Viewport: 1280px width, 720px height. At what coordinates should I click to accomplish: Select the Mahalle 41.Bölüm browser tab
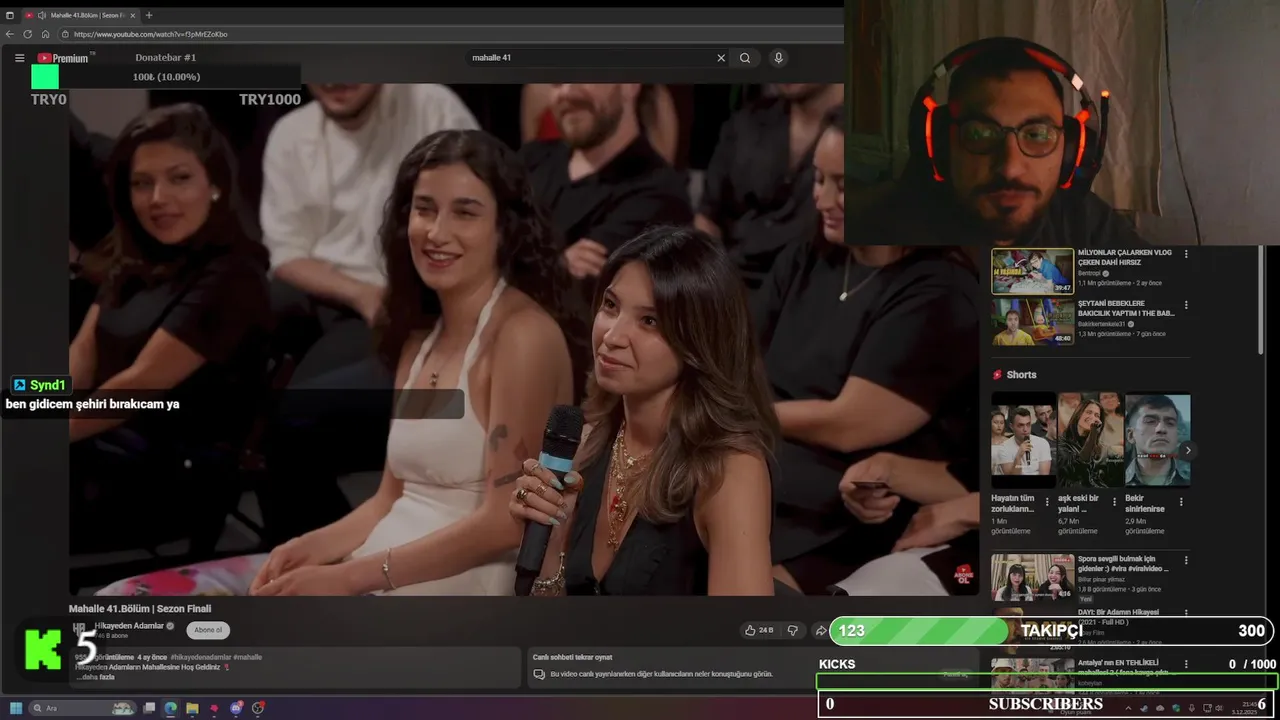point(80,15)
